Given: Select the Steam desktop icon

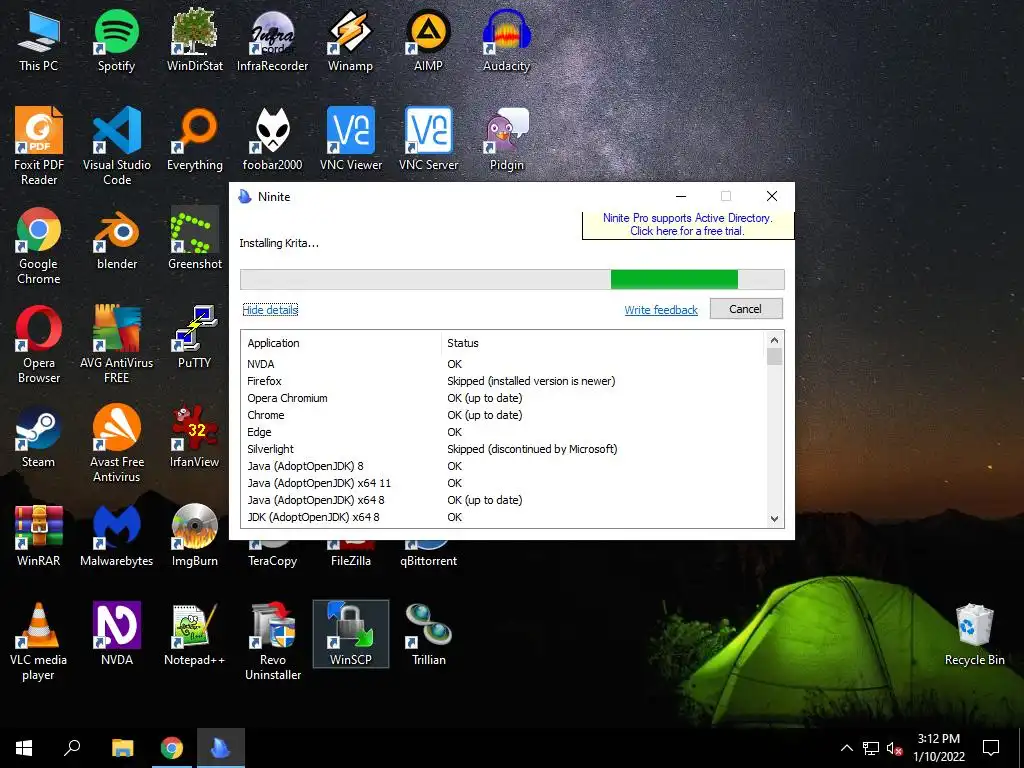Looking at the screenshot, I should pos(39,437).
